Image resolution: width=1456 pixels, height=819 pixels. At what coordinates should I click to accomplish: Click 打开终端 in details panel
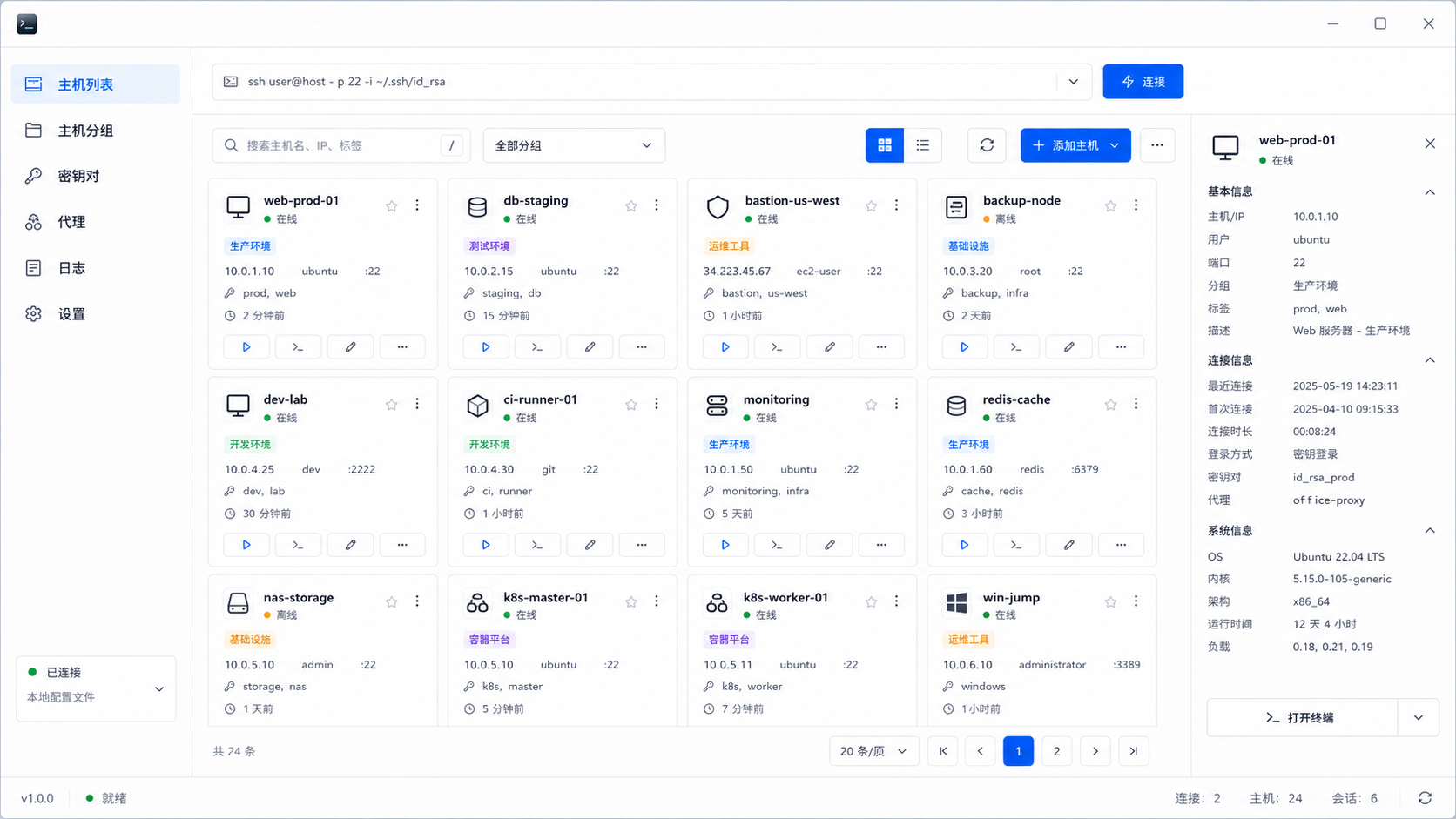[1302, 718]
